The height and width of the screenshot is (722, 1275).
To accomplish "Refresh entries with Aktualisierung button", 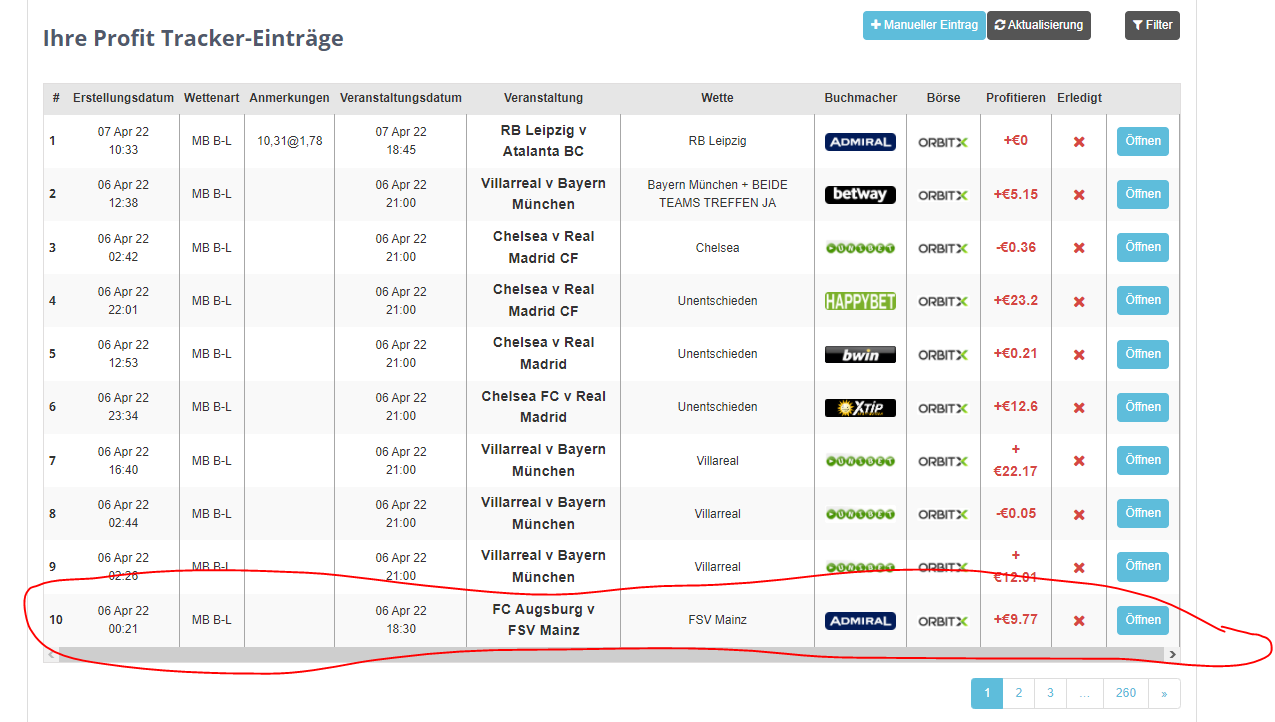I will pyautogui.click(x=1038, y=25).
